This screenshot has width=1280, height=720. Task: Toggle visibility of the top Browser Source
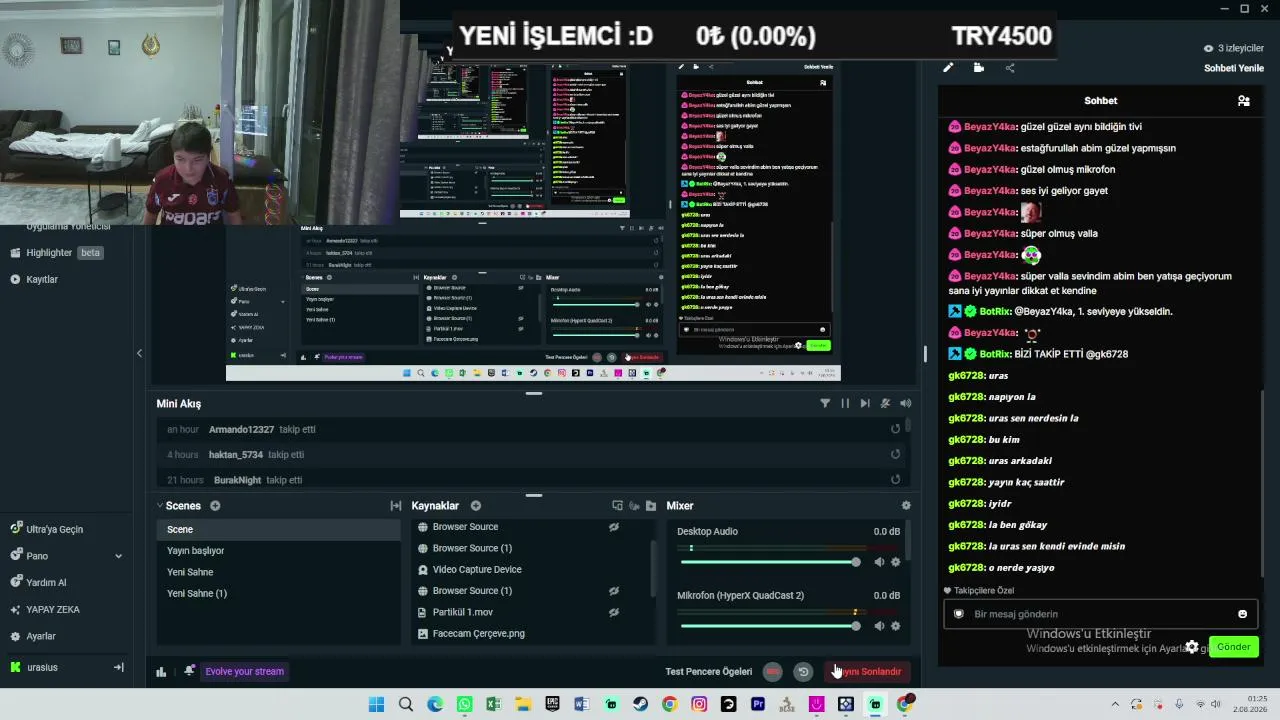[x=614, y=527]
